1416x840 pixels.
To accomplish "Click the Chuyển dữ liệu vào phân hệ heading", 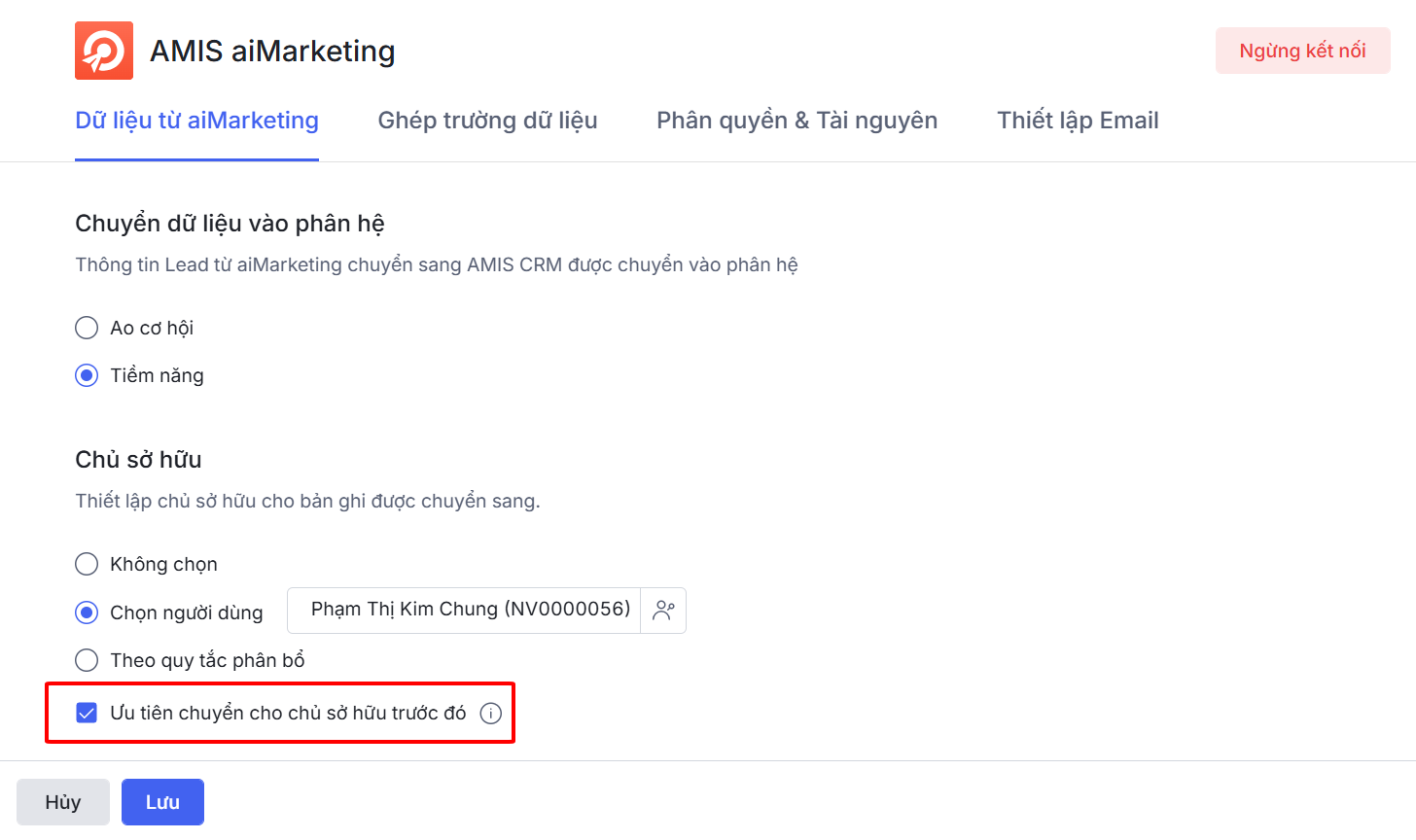I will (x=230, y=224).
